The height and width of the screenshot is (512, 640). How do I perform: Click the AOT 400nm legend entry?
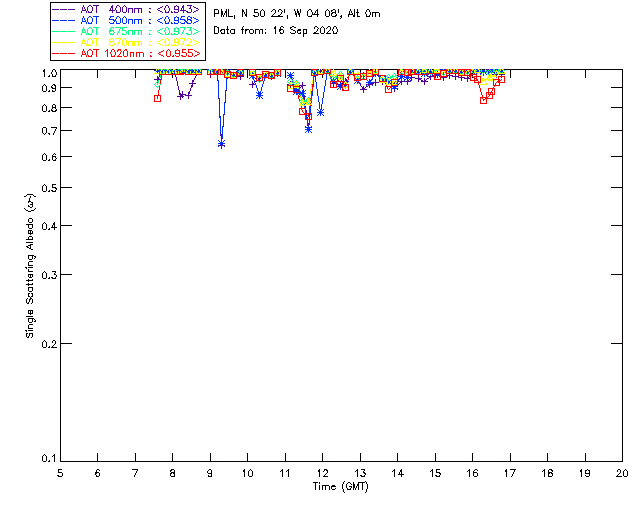pyautogui.click(x=126, y=9)
